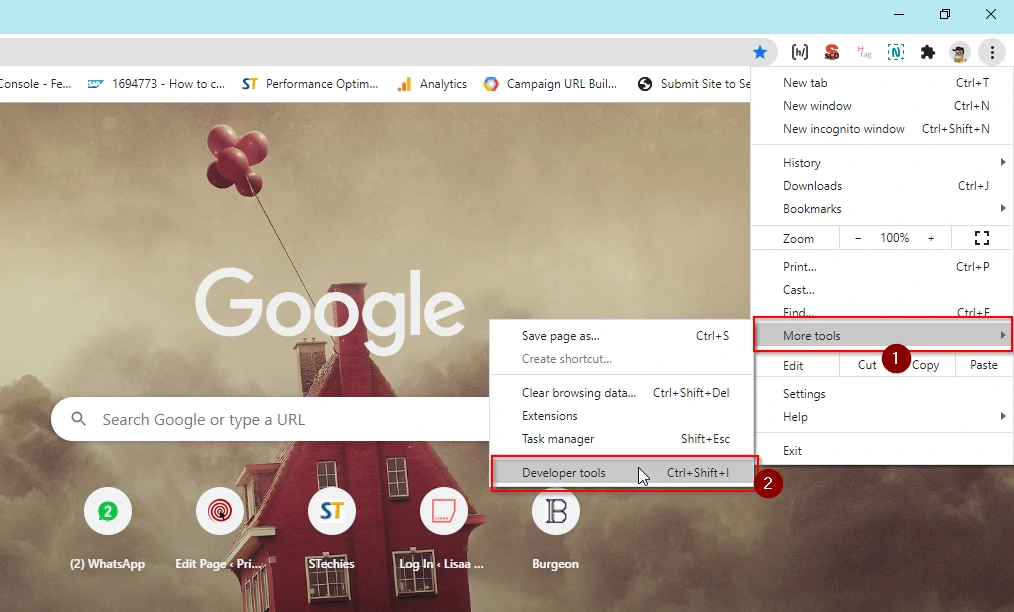Click Paste in the Edit row
This screenshot has width=1014, height=612.
(984, 365)
